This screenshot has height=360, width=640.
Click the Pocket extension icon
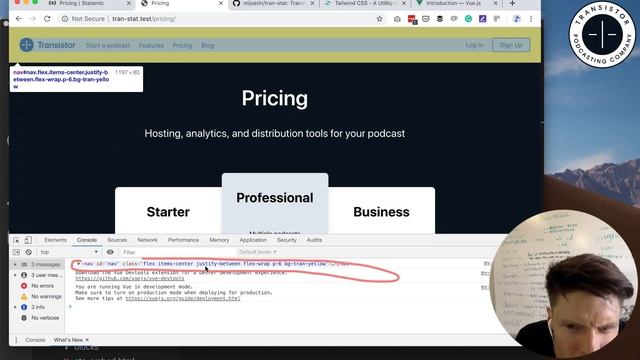click(x=426, y=19)
